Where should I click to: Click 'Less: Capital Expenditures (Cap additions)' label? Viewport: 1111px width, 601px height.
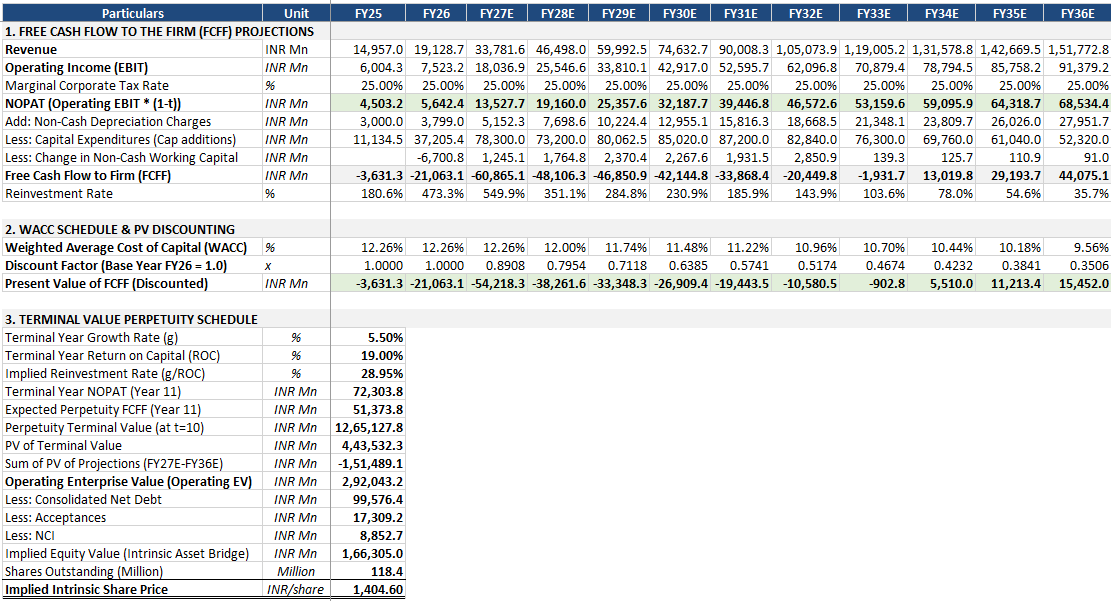(x=120, y=140)
